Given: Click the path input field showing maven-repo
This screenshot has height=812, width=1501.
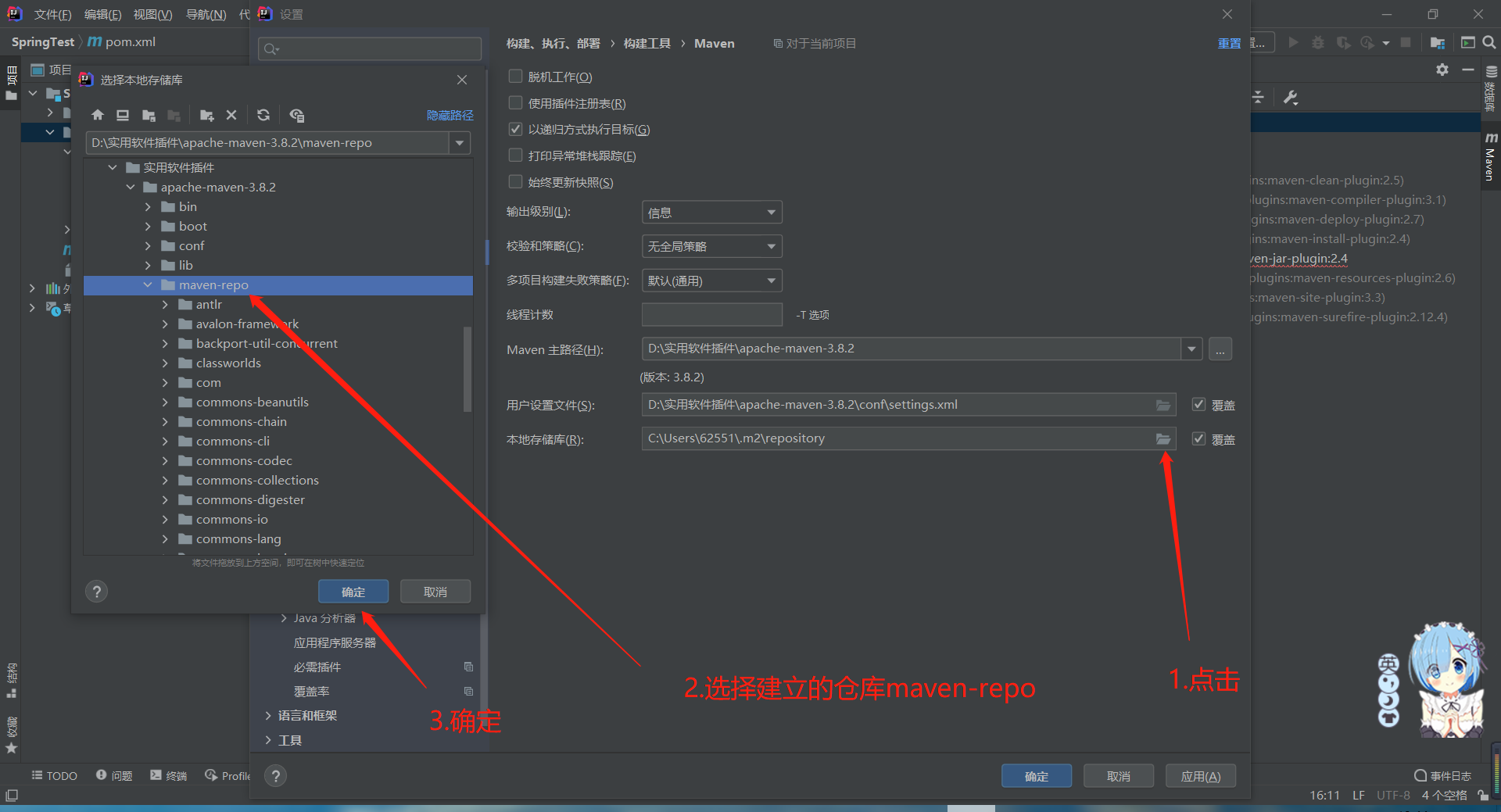Looking at the screenshot, I should tap(274, 142).
